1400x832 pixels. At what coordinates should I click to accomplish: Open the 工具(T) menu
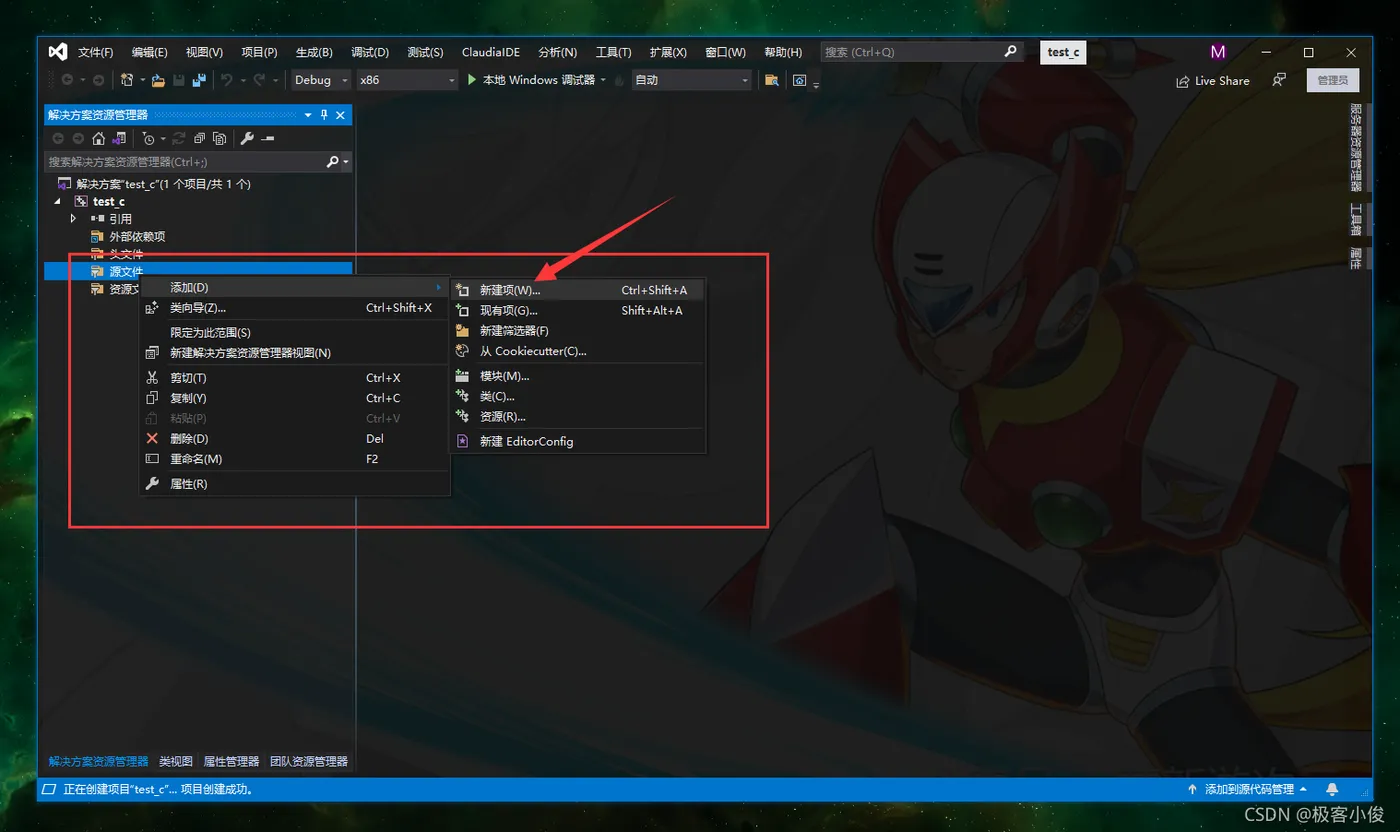[x=613, y=52]
